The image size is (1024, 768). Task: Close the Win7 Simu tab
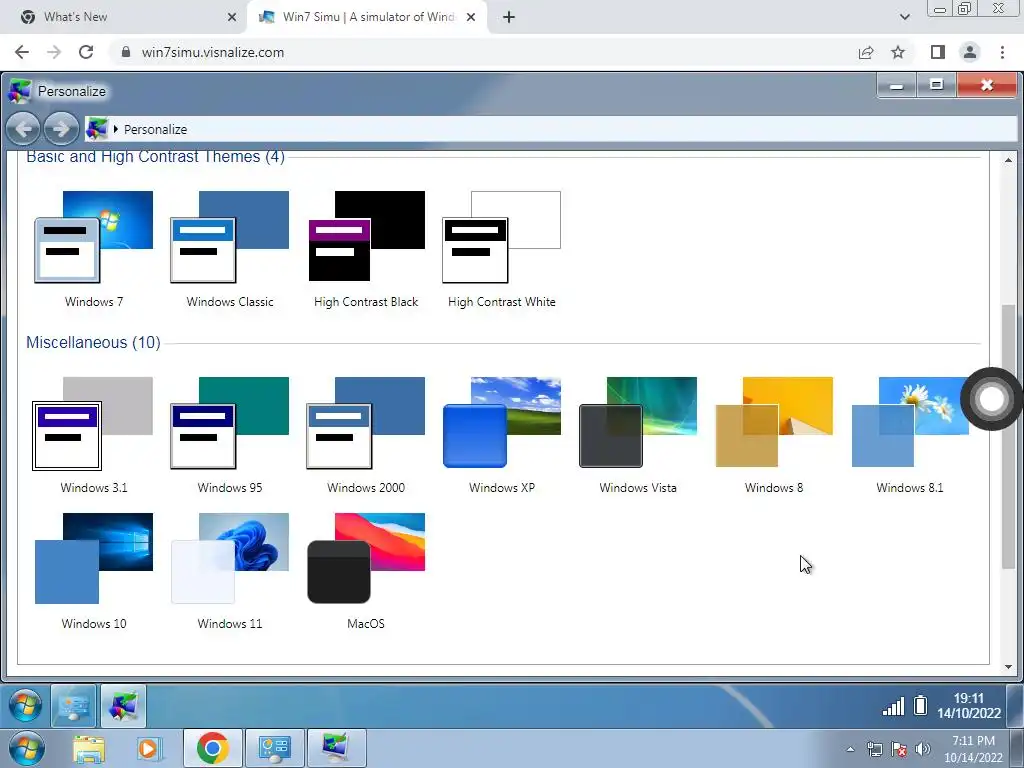pos(471,18)
